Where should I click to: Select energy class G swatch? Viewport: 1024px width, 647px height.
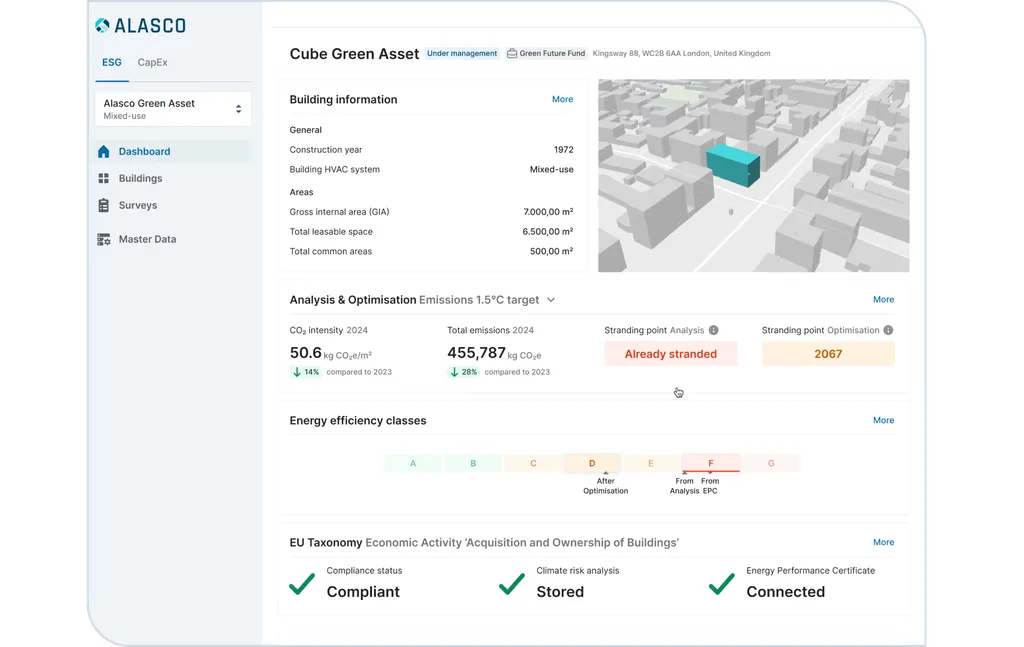point(771,463)
